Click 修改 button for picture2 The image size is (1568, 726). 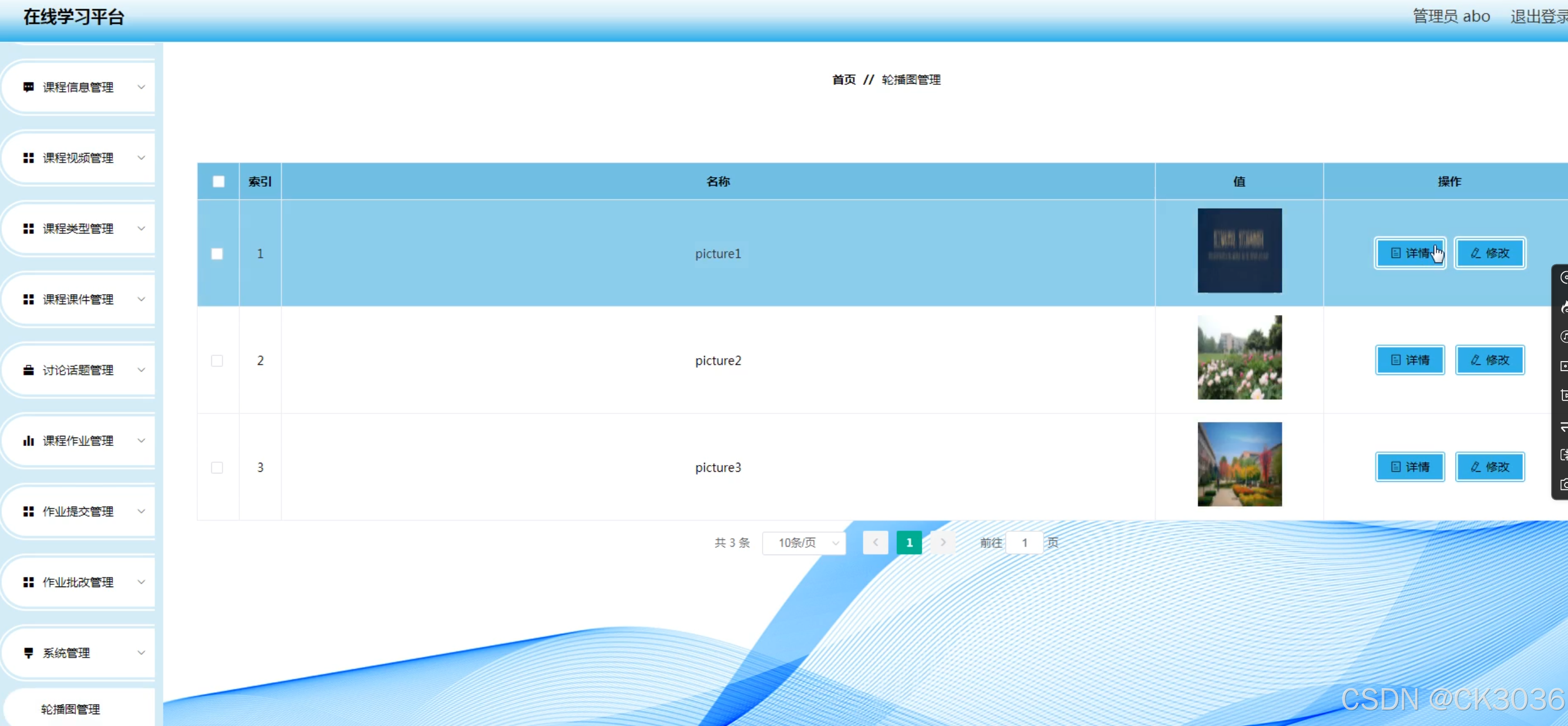[1489, 360]
